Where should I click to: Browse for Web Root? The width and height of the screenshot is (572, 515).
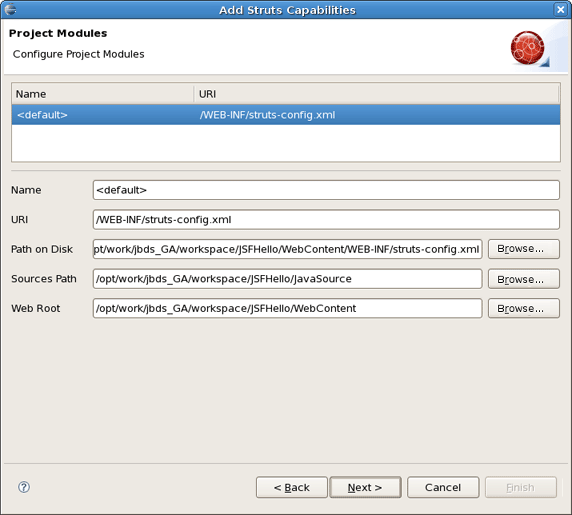click(523, 309)
